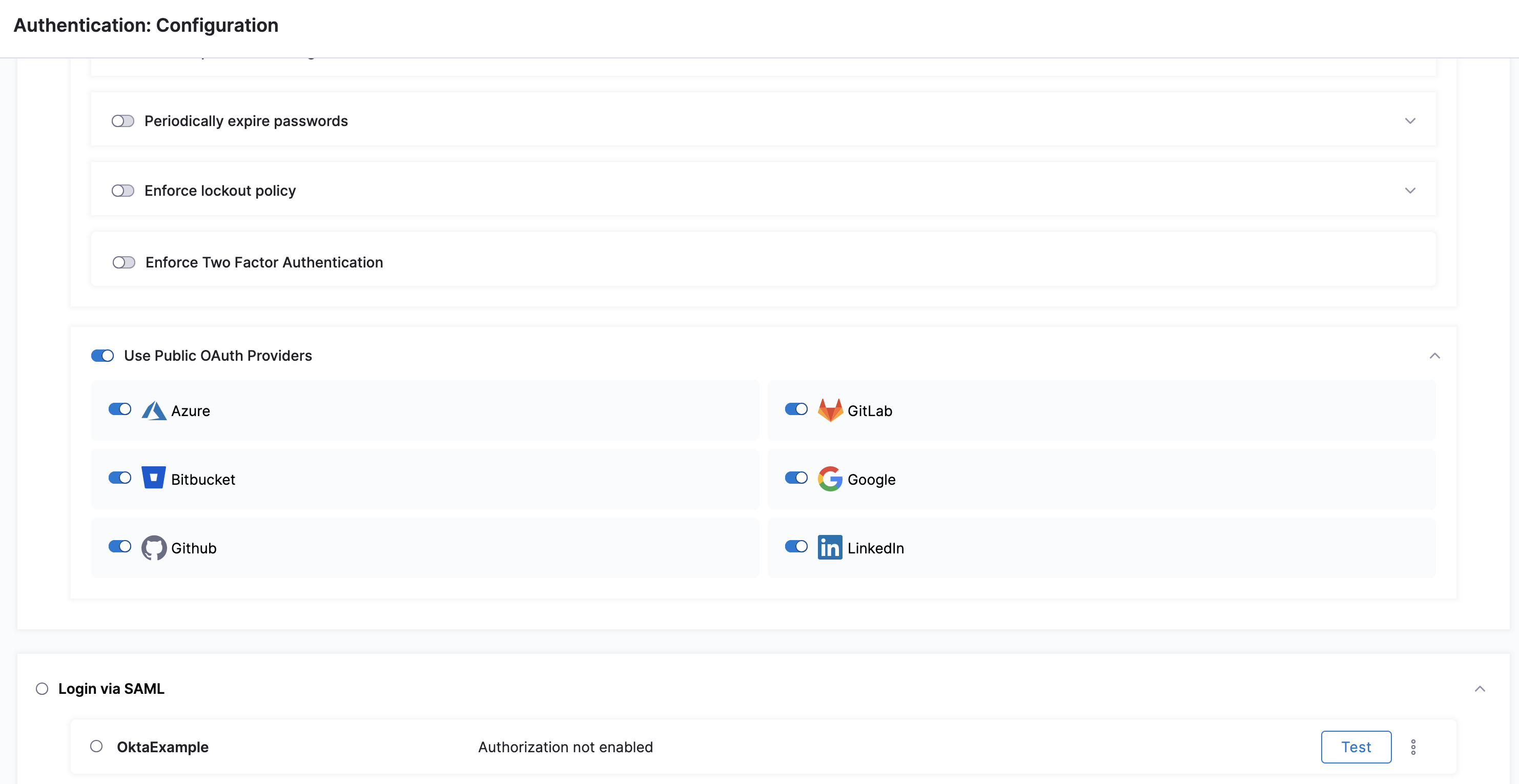Expand Periodically expire passwords chevron
The image size is (1519, 784).
point(1410,121)
